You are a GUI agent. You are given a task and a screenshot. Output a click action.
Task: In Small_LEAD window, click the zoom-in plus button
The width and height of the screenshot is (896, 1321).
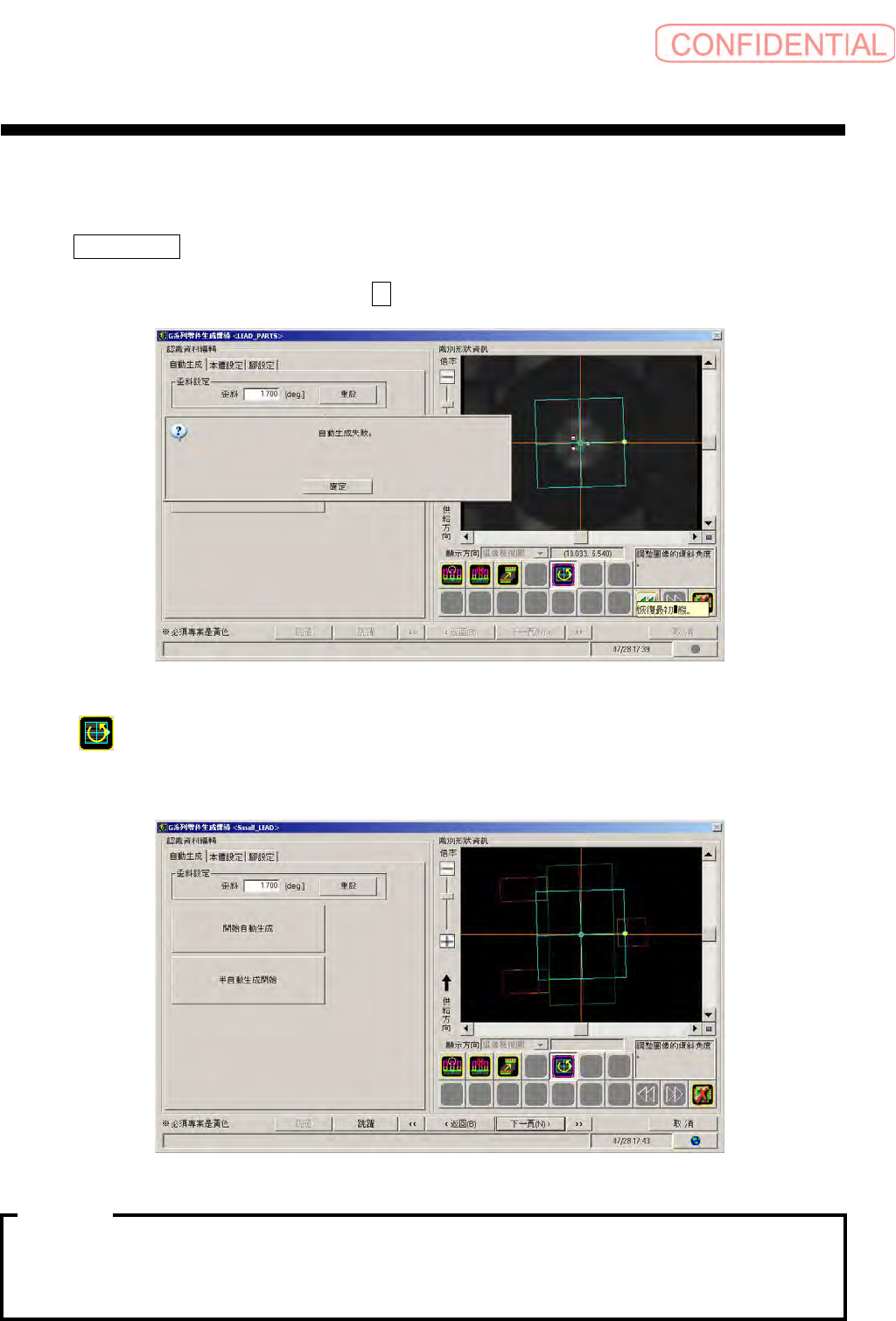[447, 941]
